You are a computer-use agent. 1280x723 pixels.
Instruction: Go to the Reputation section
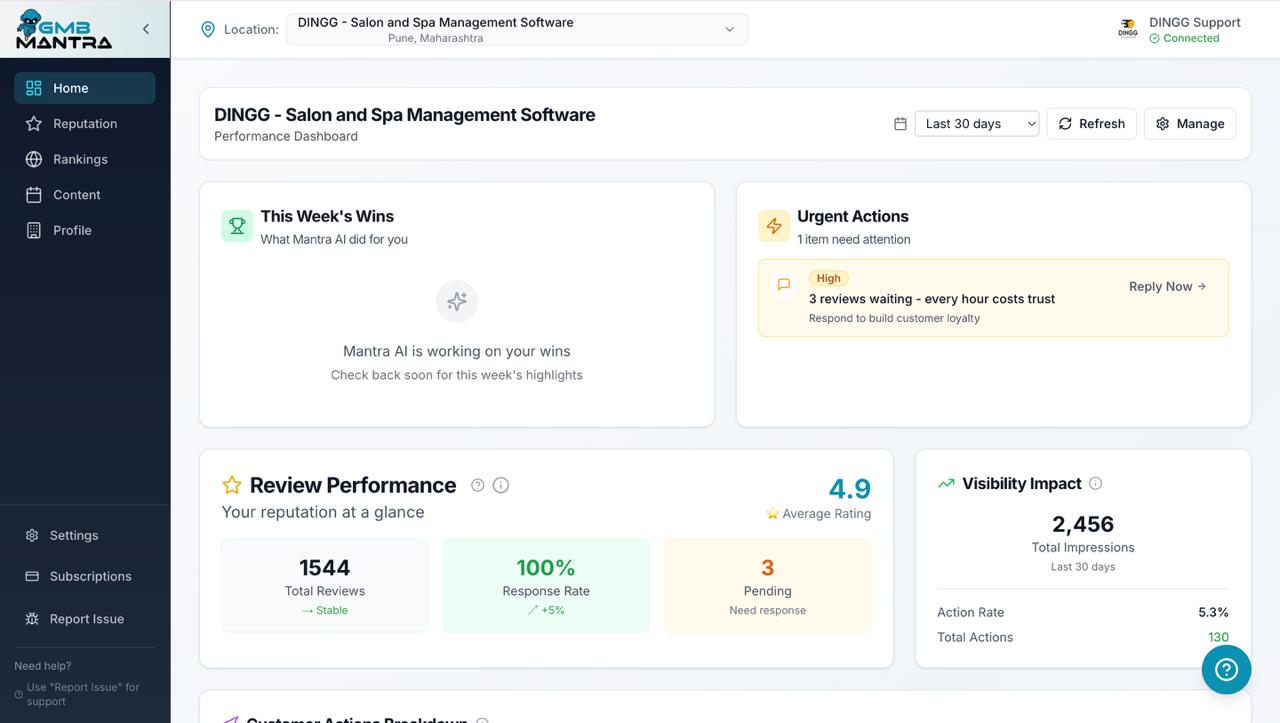(85, 124)
